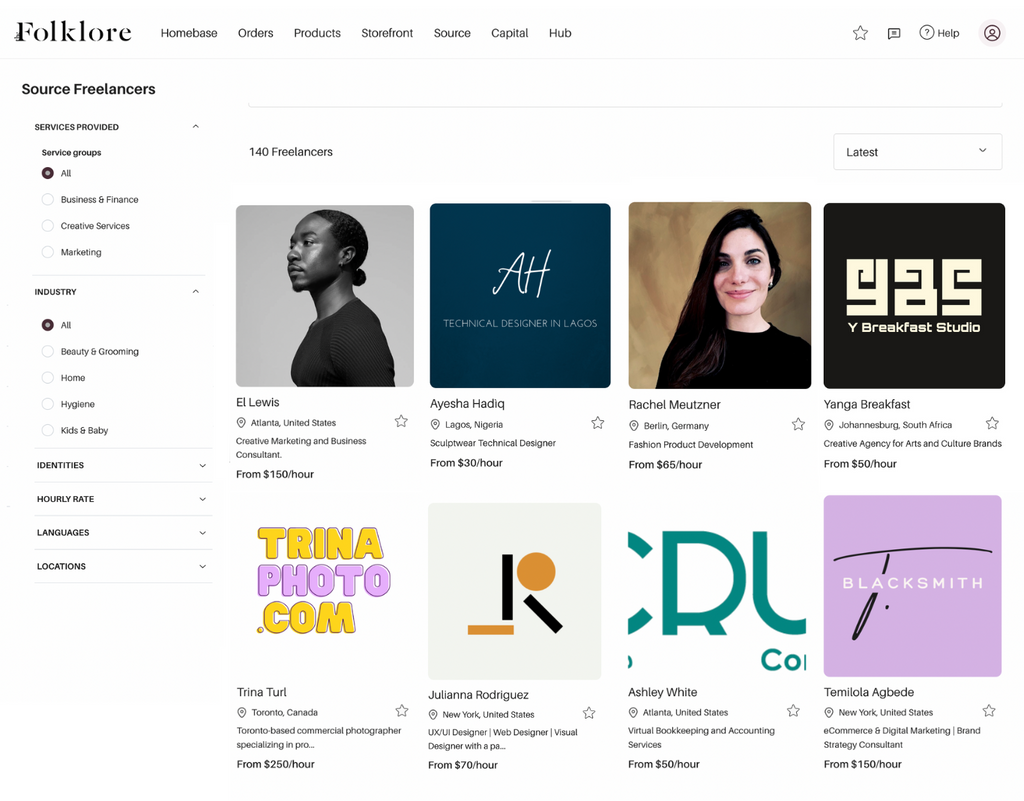Star Ayesha Hadiq's freelancer card
The width and height of the screenshot is (1024, 801).
coord(598,423)
